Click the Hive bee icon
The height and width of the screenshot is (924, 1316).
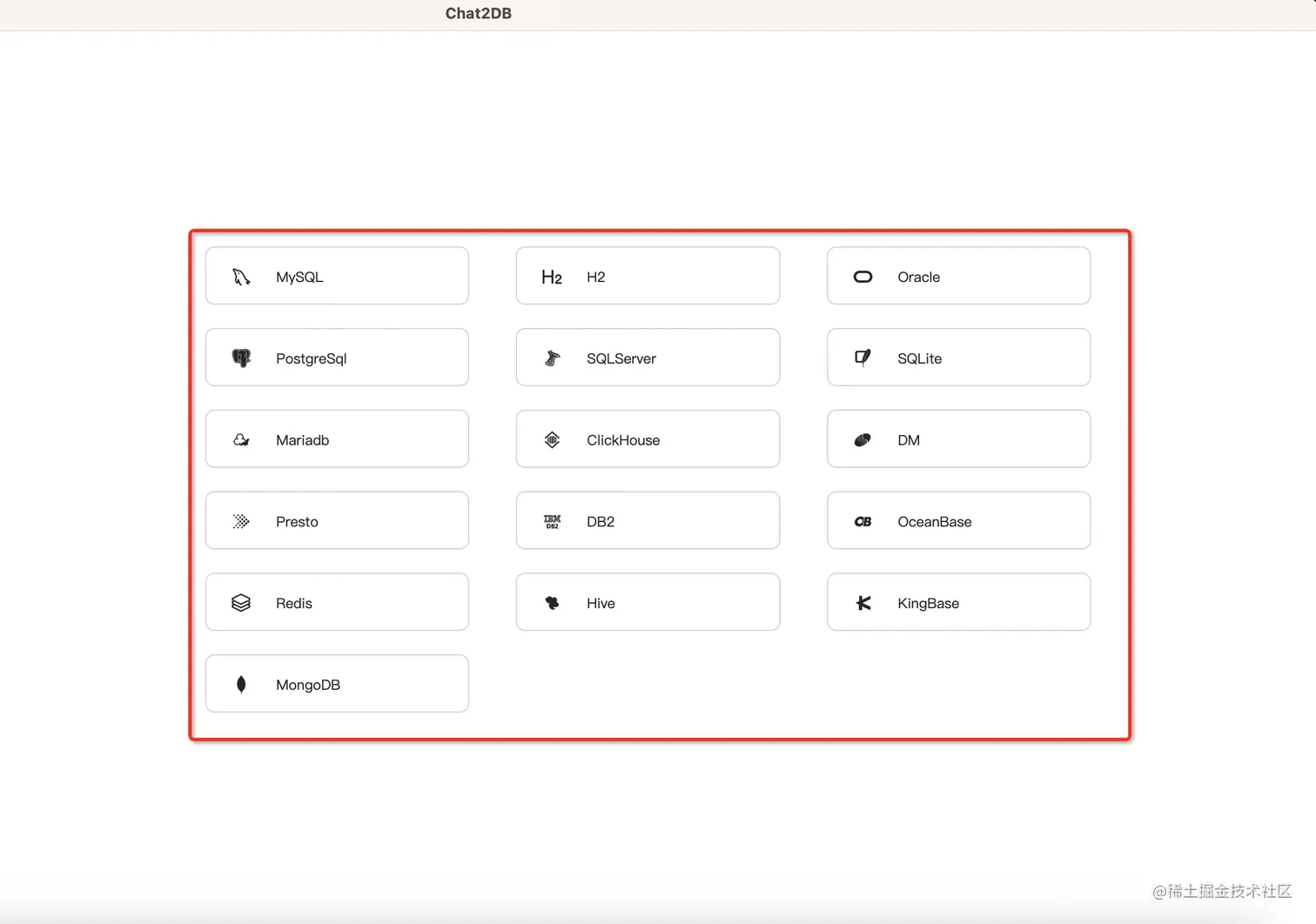pyautogui.click(x=552, y=602)
